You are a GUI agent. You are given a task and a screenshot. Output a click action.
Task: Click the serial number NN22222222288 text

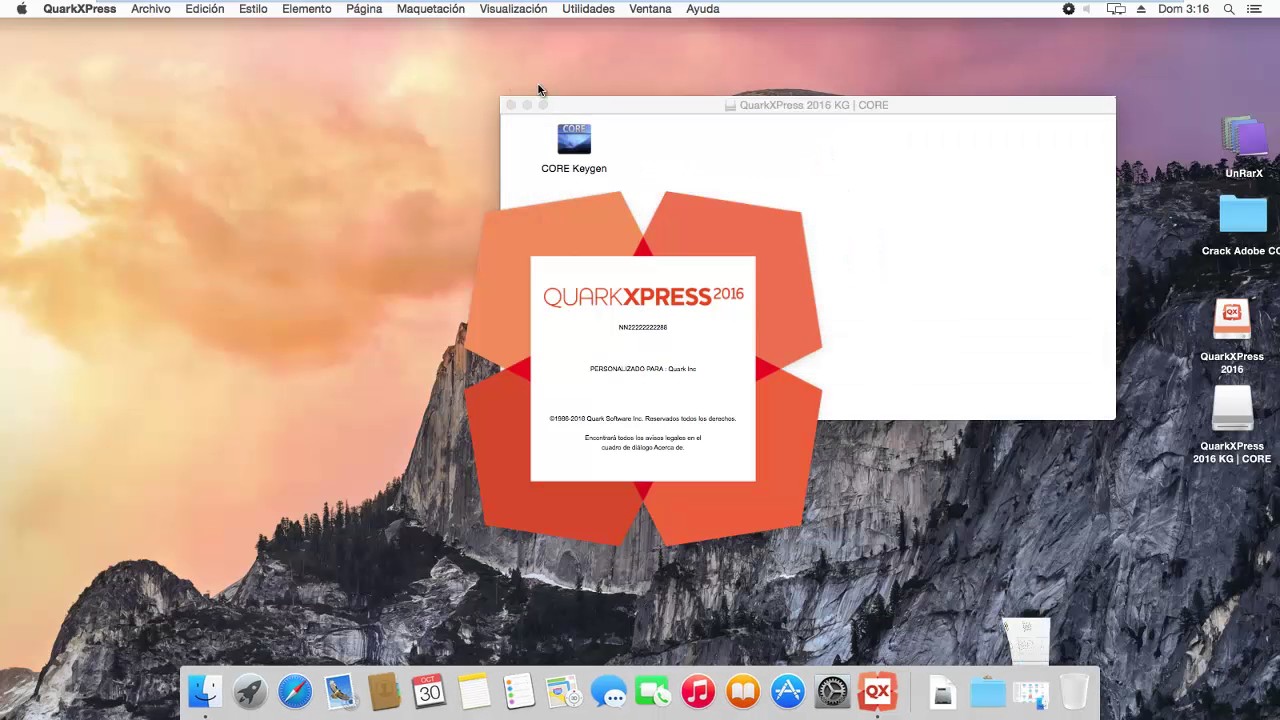coord(643,327)
